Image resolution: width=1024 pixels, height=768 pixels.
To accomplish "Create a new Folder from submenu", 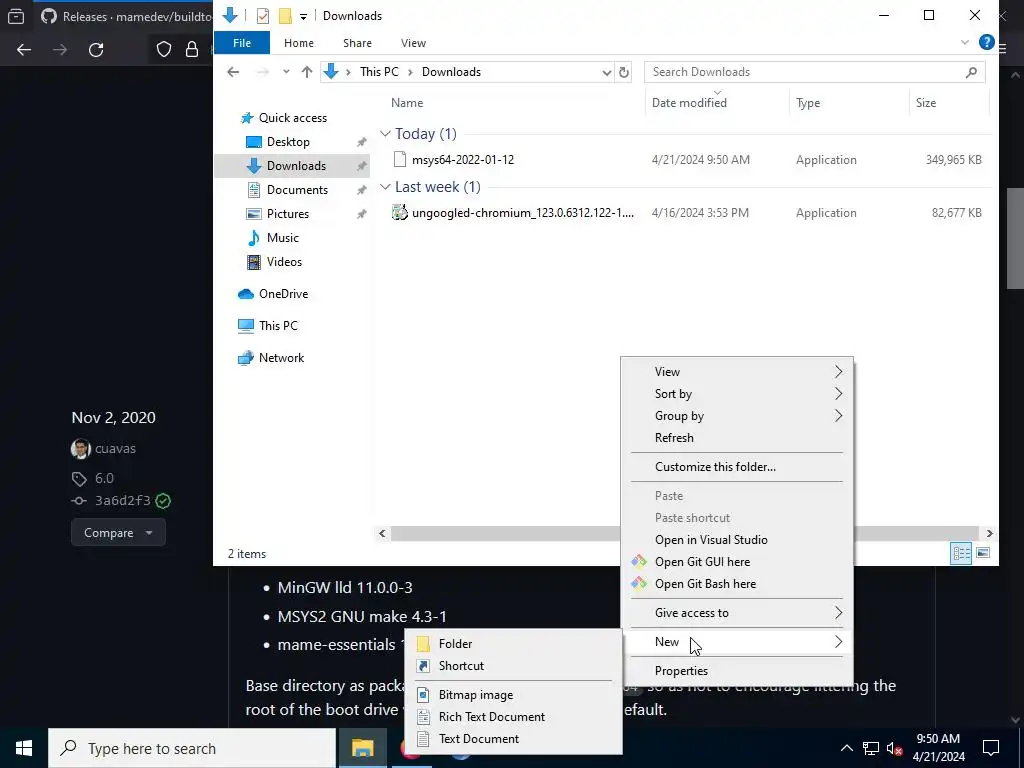I will [x=513, y=644].
